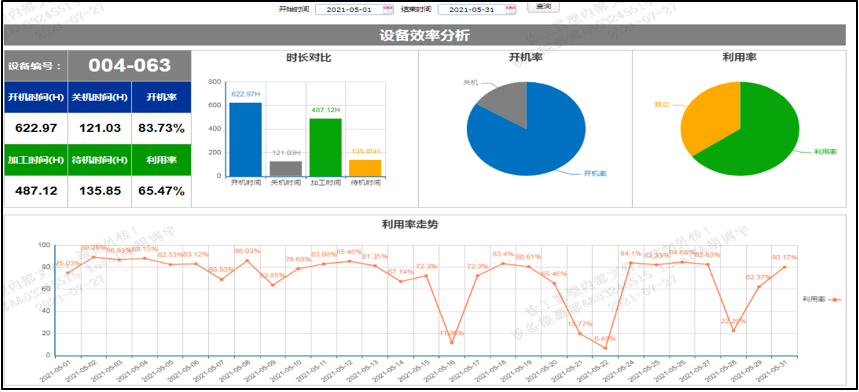Click the 85.46% data point on 2021-05-12
This screenshot has height=392, width=859.
click(x=350, y=261)
